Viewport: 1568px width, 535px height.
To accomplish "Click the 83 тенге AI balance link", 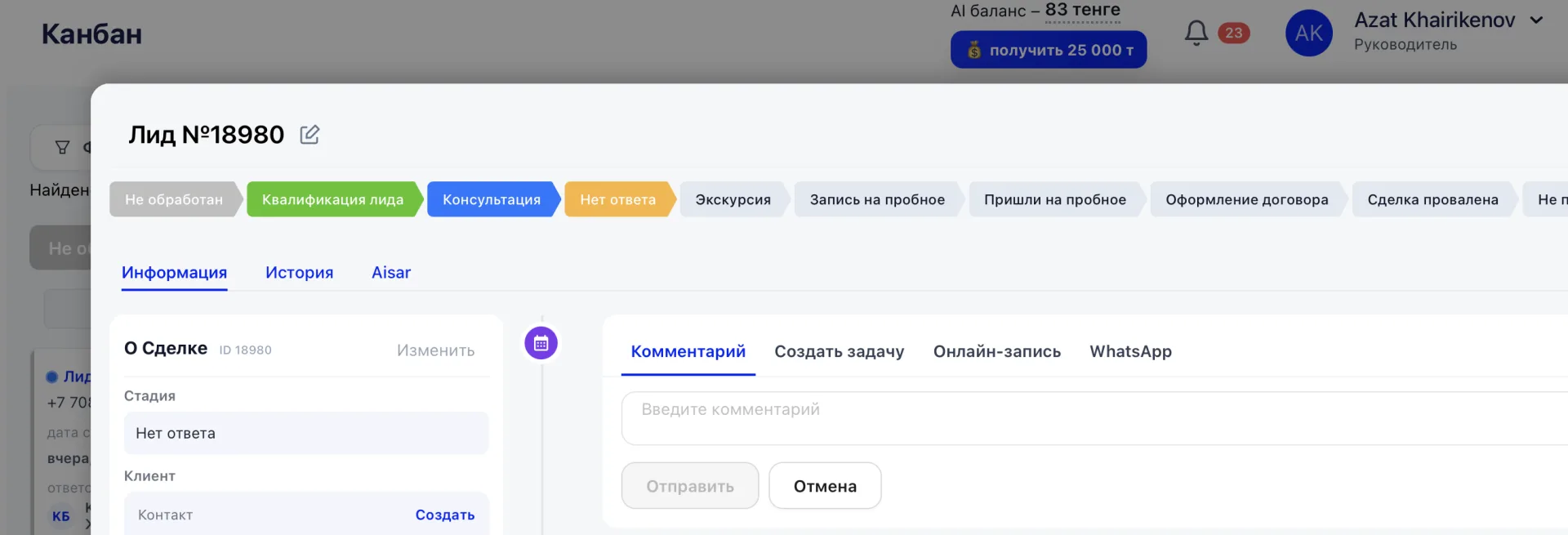I will [1083, 11].
